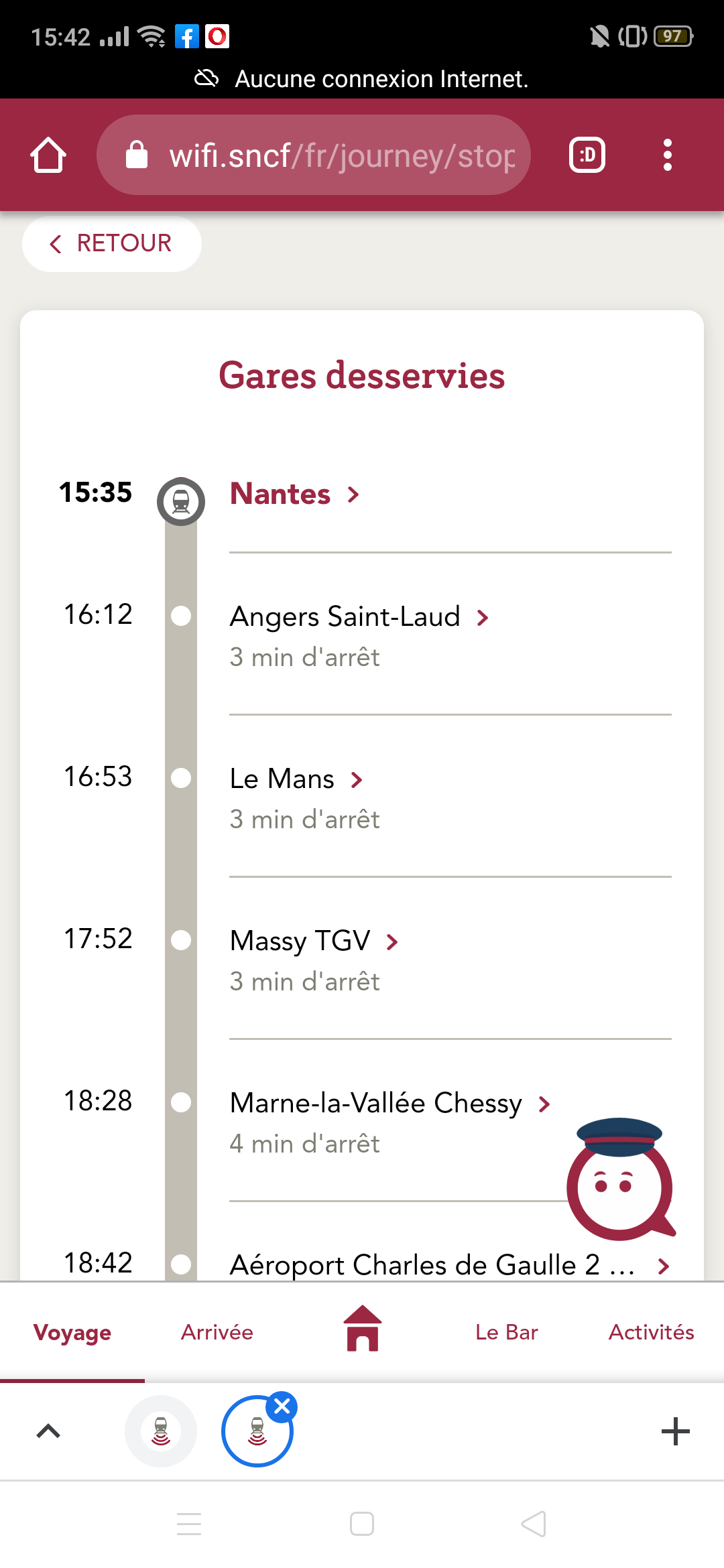This screenshot has height=1568, width=724.
Task: Tap the wifi.sncf address bar field
Action: (x=314, y=155)
